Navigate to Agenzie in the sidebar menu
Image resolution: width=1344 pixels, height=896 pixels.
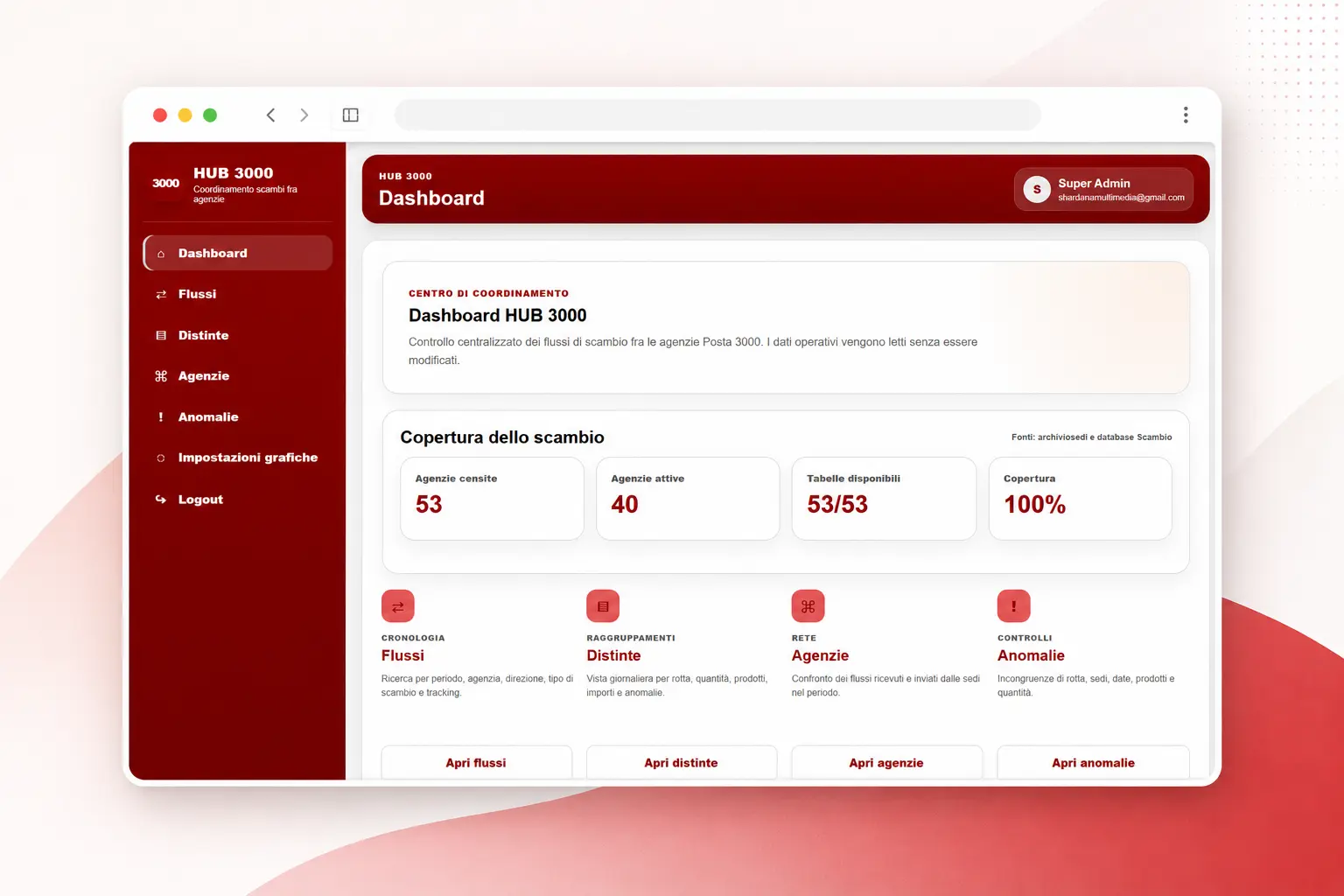click(238, 376)
